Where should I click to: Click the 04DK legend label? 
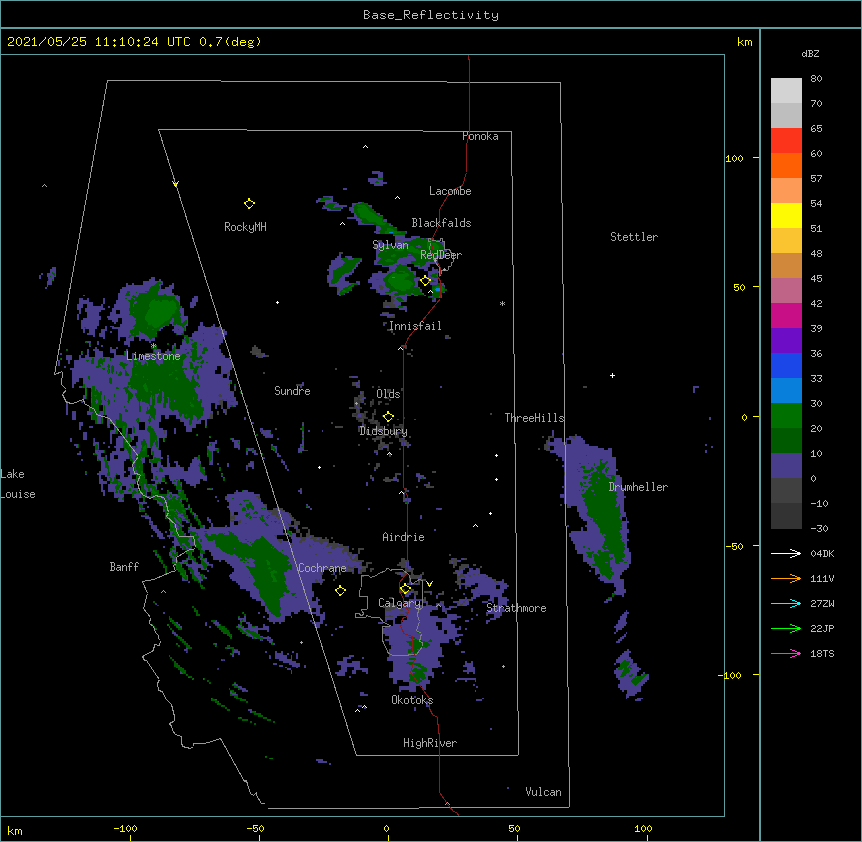tap(822, 553)
